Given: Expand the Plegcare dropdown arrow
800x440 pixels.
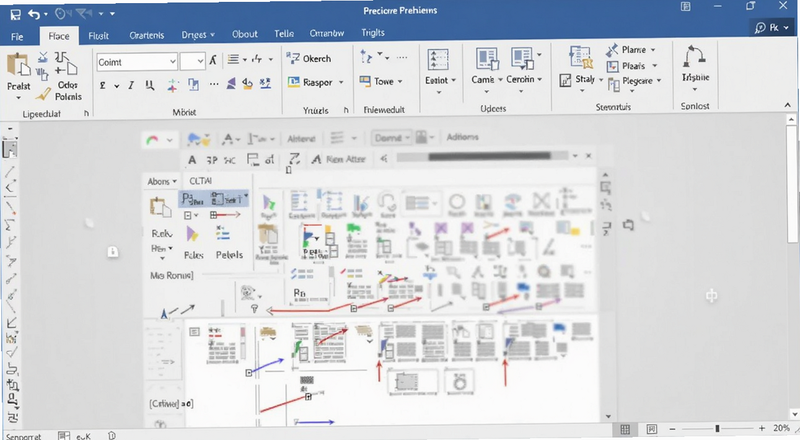Looking at the screenshot, I should pos(659,81).
